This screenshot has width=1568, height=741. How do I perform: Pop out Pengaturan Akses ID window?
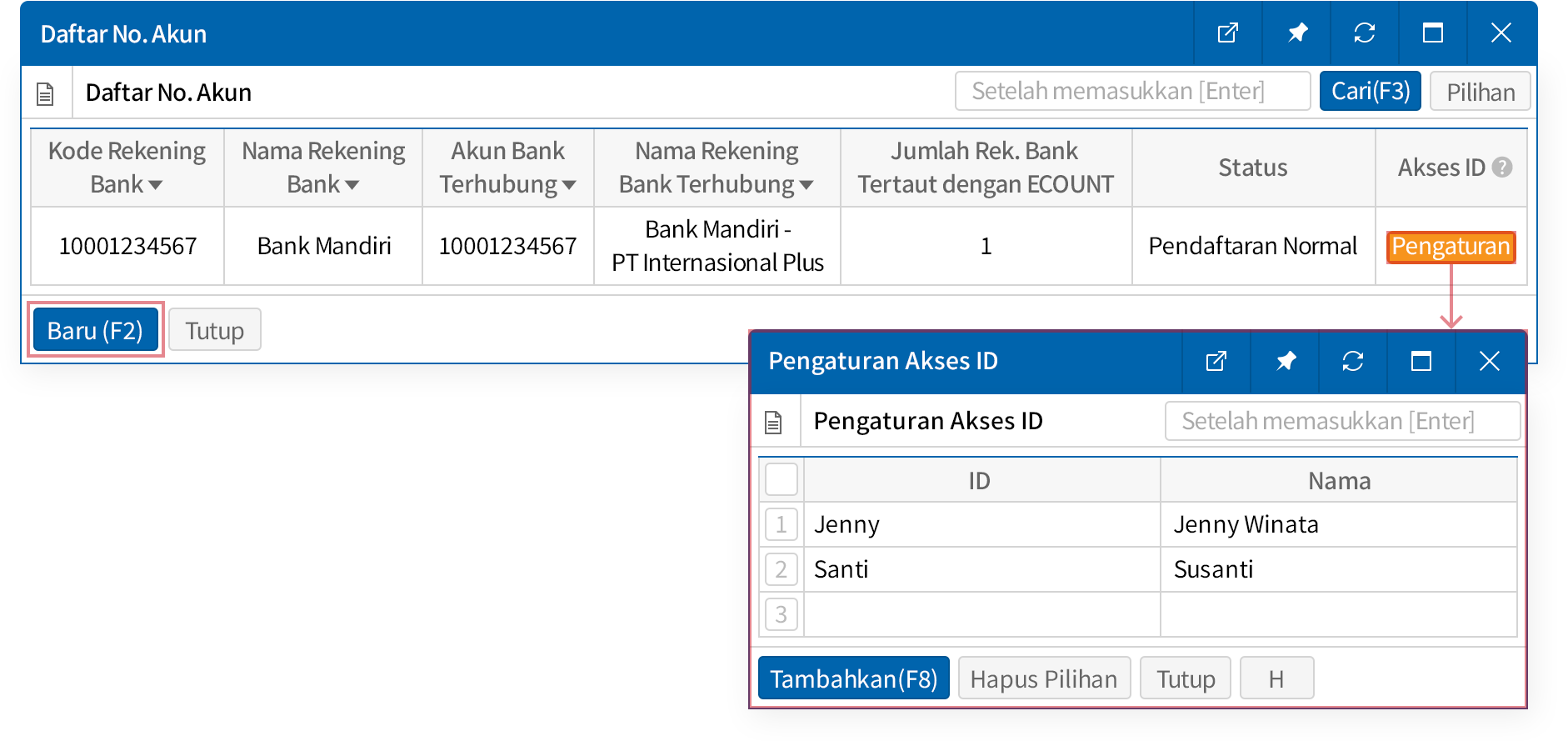coord(1216,361)
